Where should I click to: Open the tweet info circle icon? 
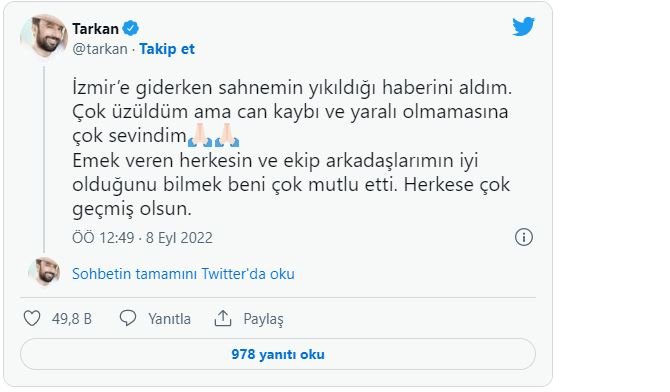[x=523, y=237]
